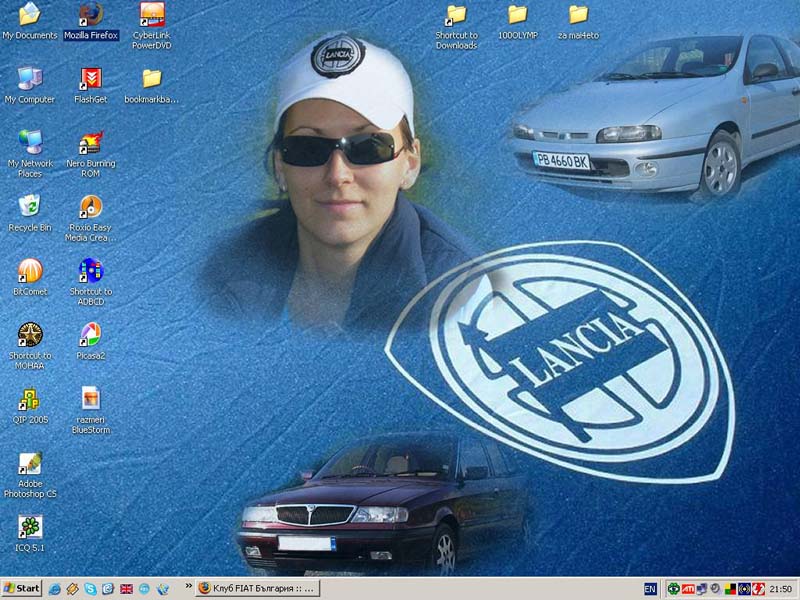The image size is (800, 600).
Task: Open the Roxio Easy Media Creator shortcut
Action: pyautogui.click(x=90, y=206)
